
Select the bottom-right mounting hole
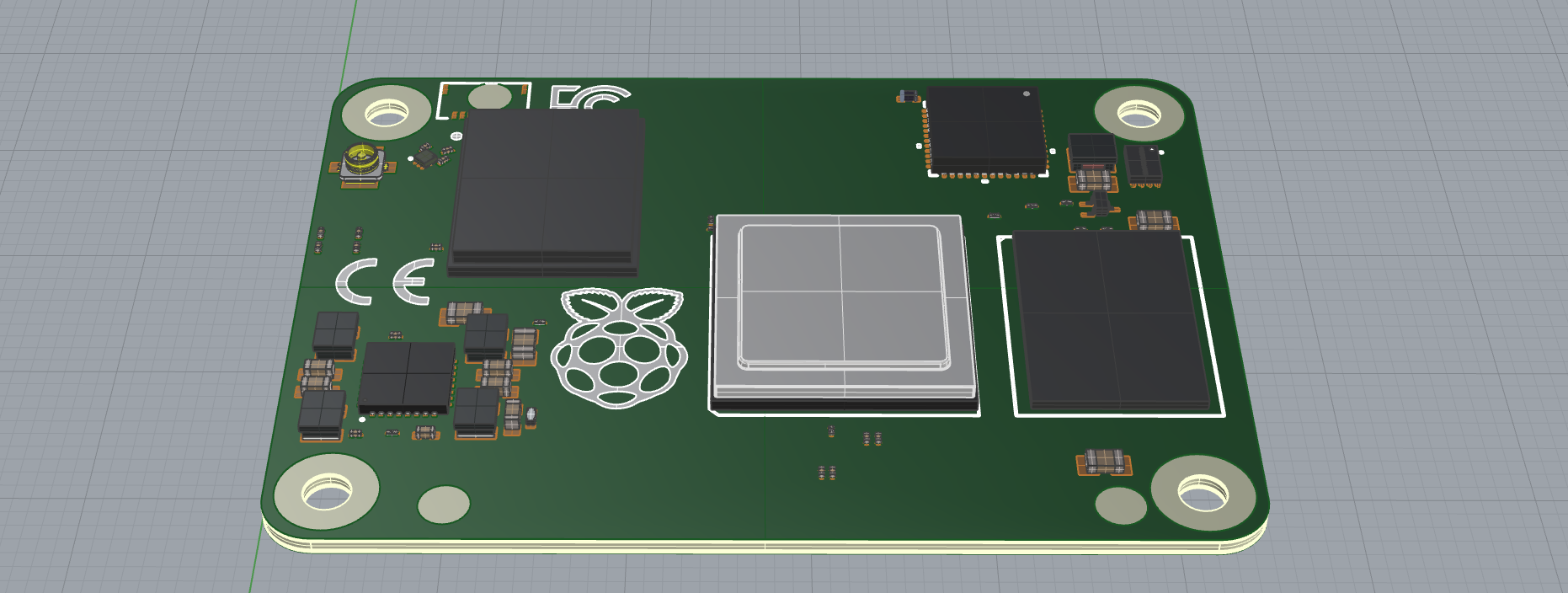[x=1203, y=494]
